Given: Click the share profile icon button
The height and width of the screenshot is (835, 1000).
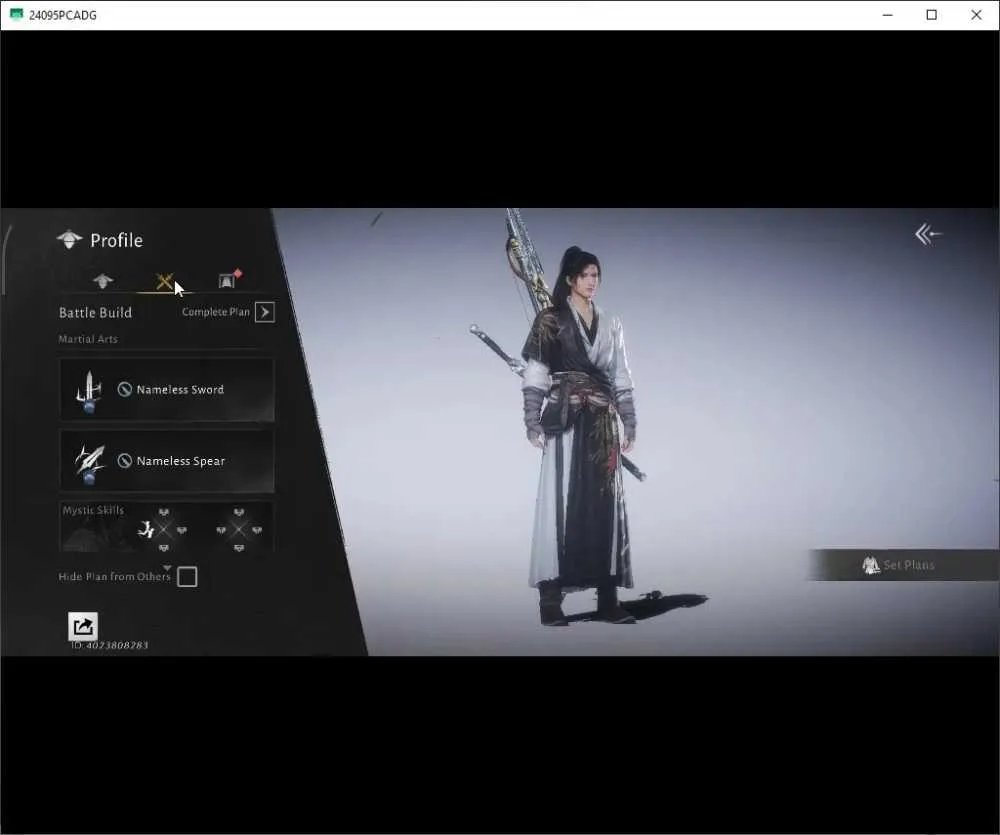Looking at the screenshot, I should 83,626.
